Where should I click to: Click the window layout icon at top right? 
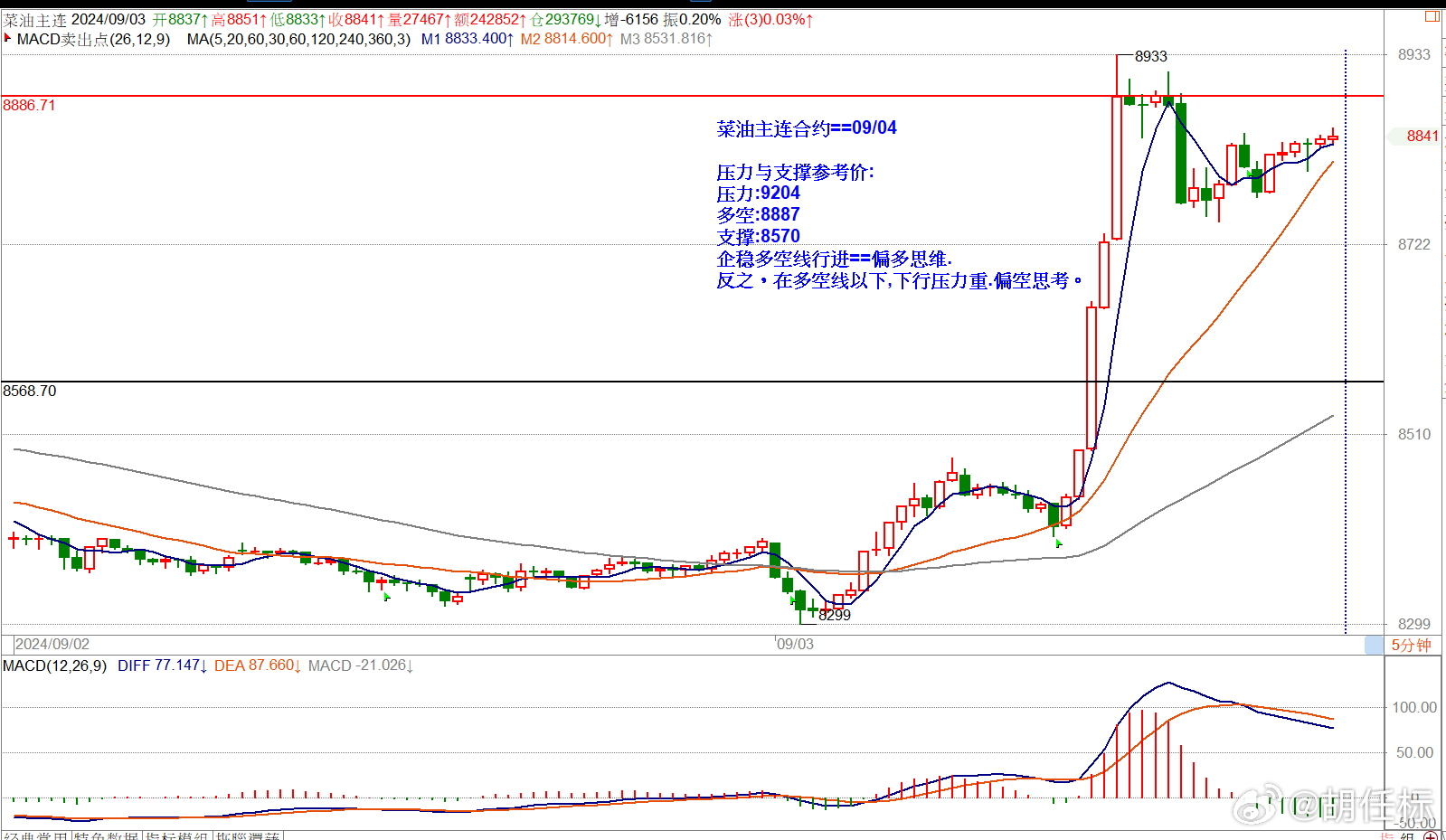[x=1432, y=16]
